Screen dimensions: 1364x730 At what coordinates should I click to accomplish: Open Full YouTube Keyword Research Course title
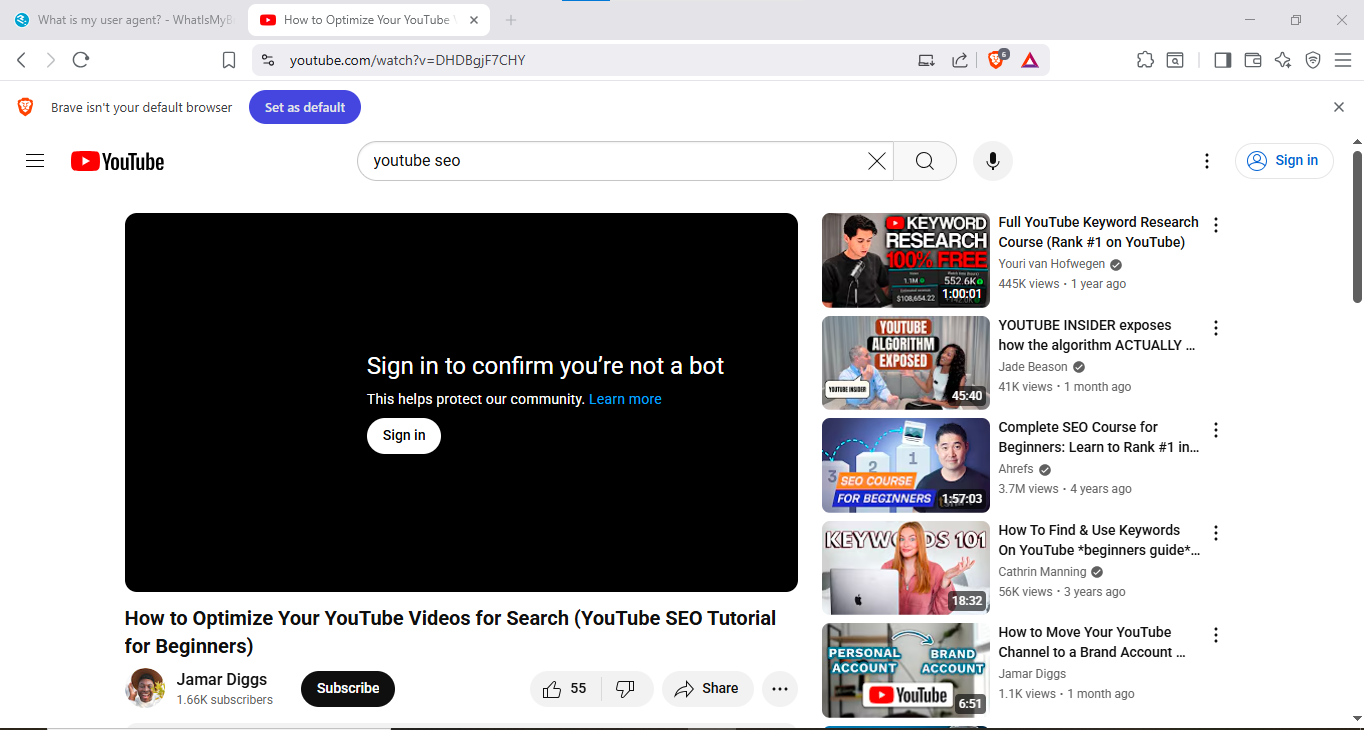(1098, 232)
